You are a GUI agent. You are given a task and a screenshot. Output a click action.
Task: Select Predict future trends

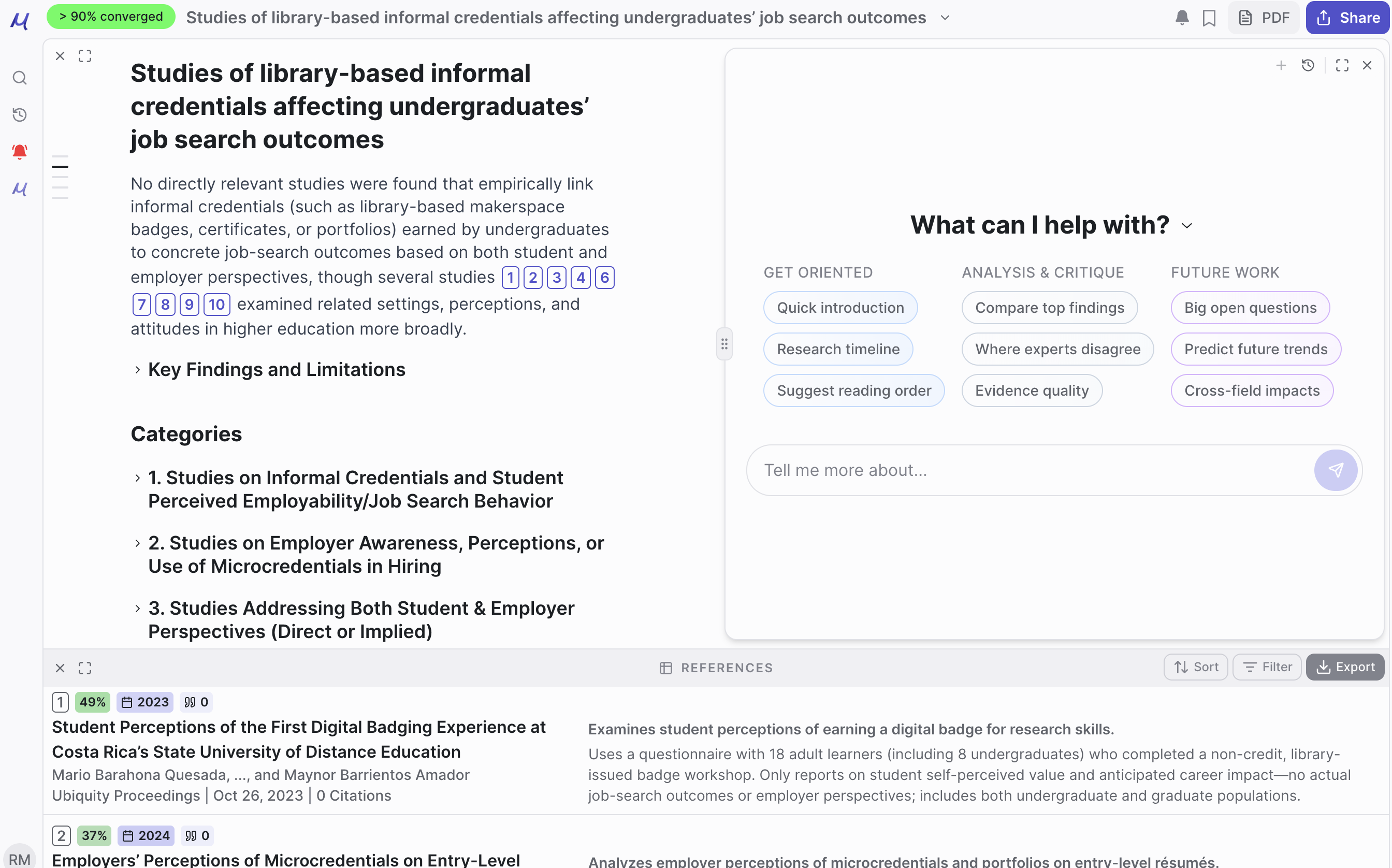1255,349
